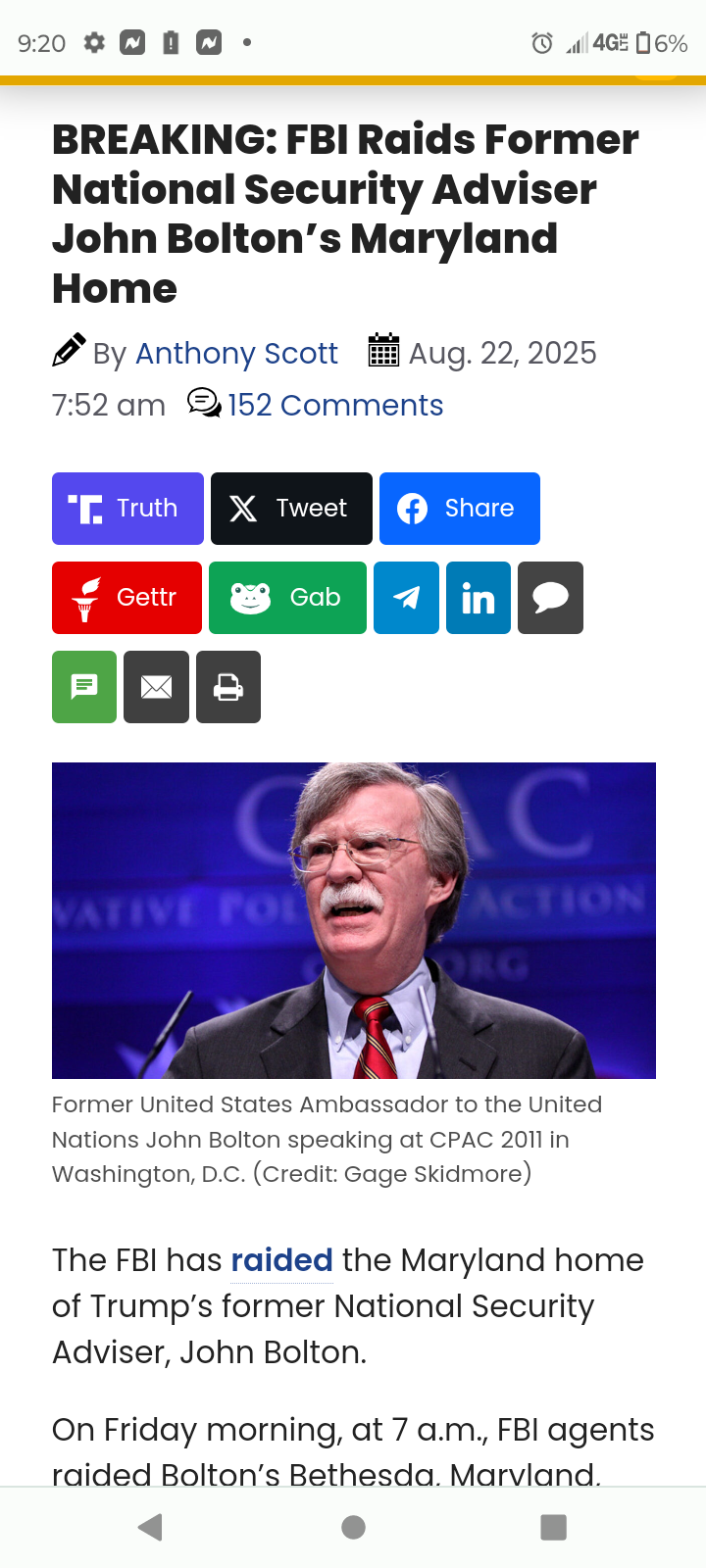
Task: Share via the Gettr button
Action: (x=126, y=598)
